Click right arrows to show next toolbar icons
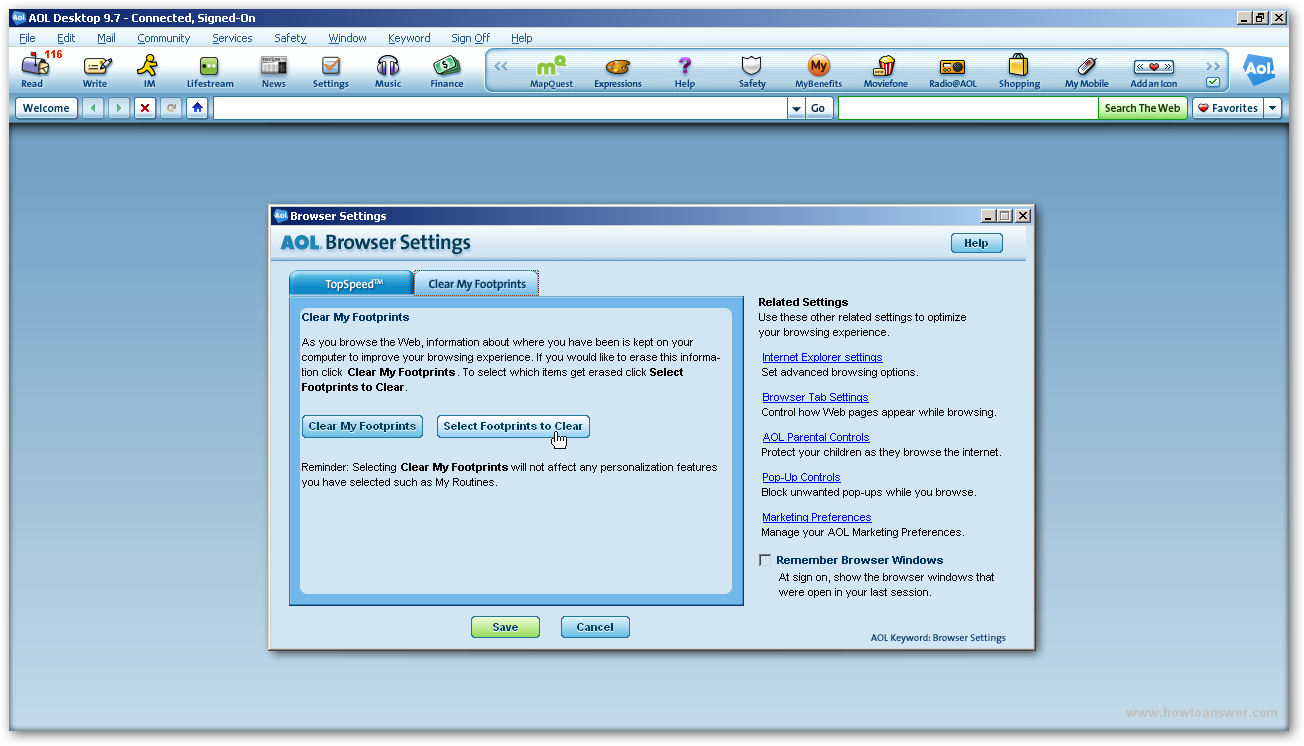 pyautogui.click(x=1213, y=66)
